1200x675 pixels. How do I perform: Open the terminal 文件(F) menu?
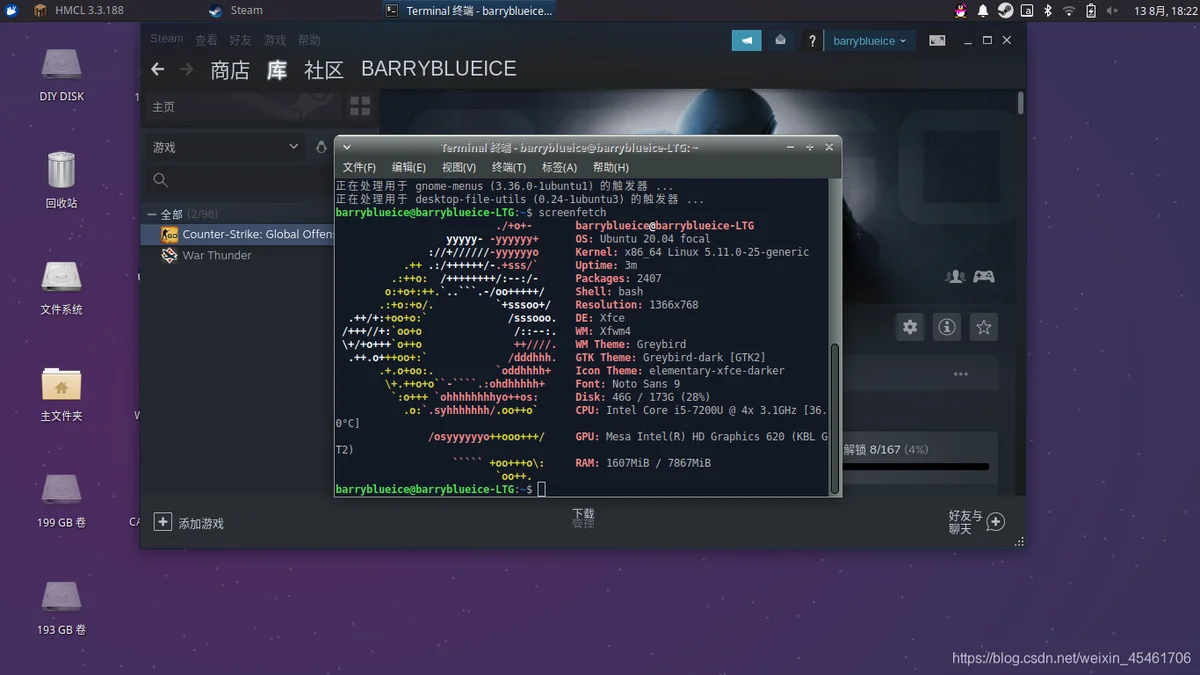[359, 167]
